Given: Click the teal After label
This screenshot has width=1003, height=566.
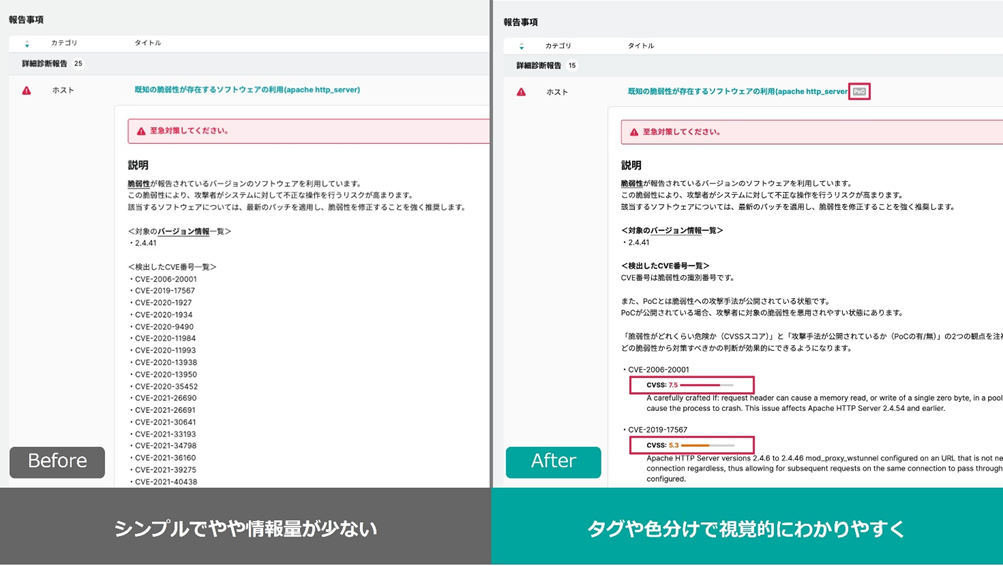Looking at the screenshot, I should (x=553, y=461).
